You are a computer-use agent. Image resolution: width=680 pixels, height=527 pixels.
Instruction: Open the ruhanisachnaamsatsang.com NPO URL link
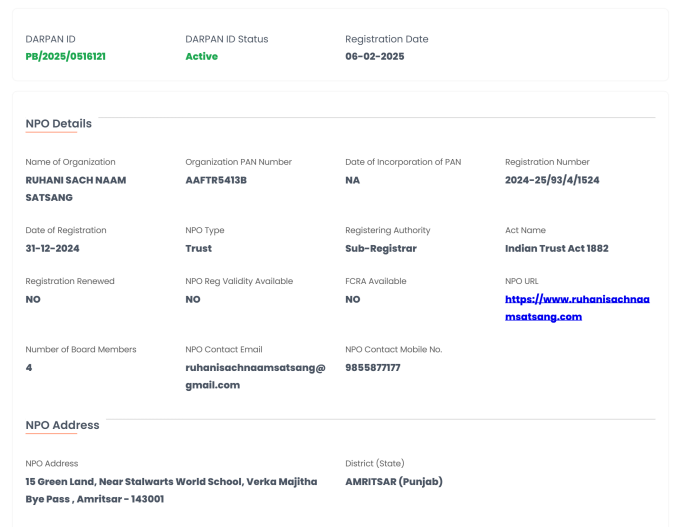(577, 308)
